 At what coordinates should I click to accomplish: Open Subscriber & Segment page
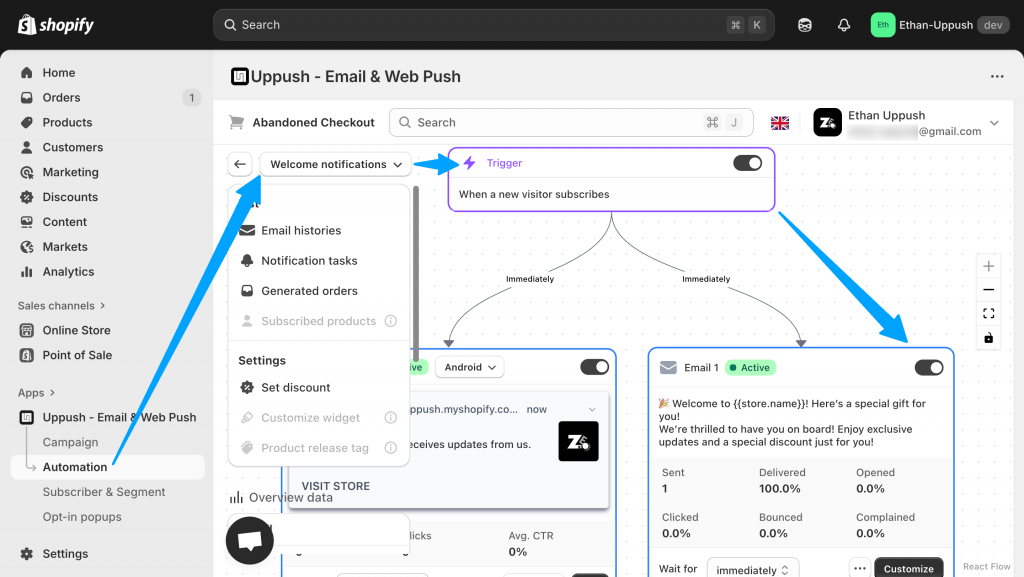click(x=104, y=492)
